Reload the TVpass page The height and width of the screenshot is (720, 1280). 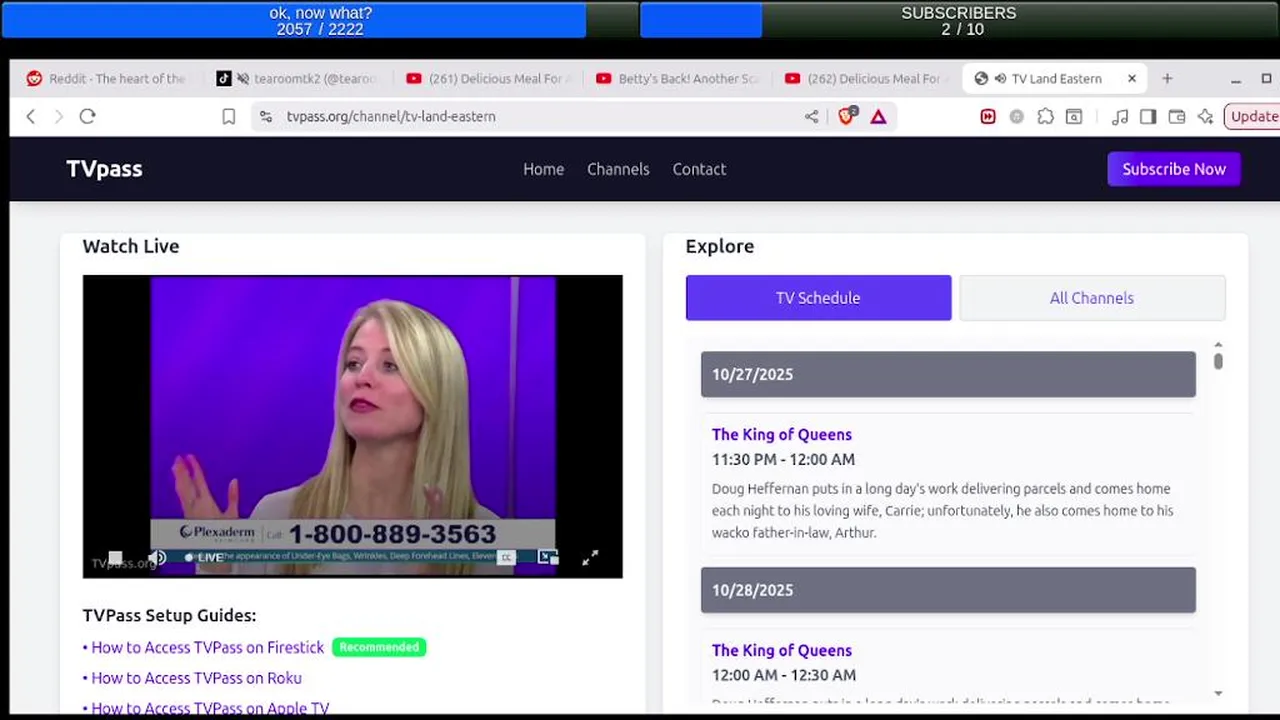click(x=87, y=117)
